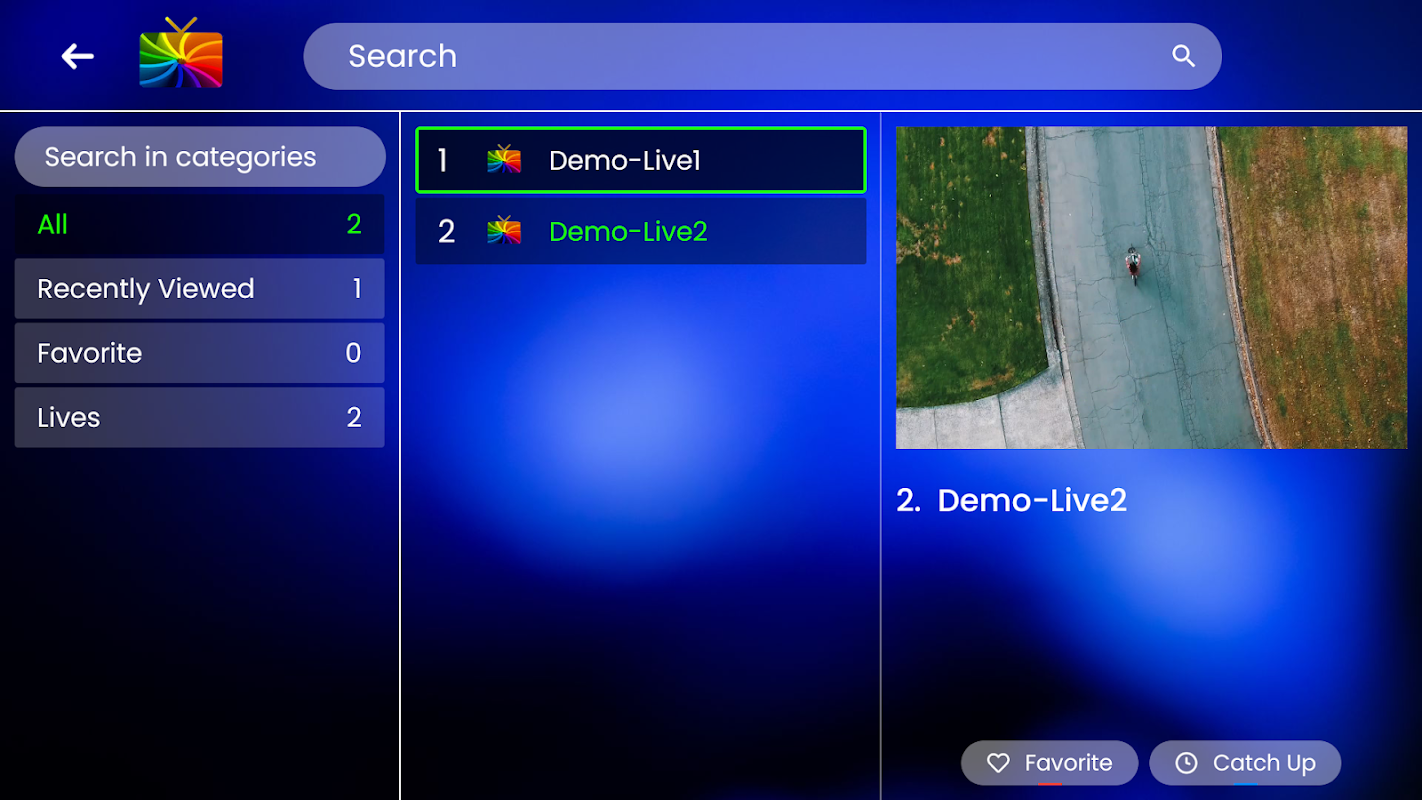Open the Recently Viewed category
The image size is (1422, 800).
pyautogui.click(x=199, y=288)
